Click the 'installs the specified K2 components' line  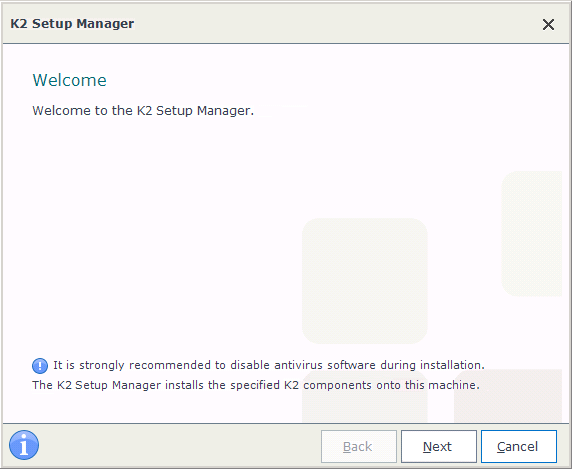coord(256,385)
